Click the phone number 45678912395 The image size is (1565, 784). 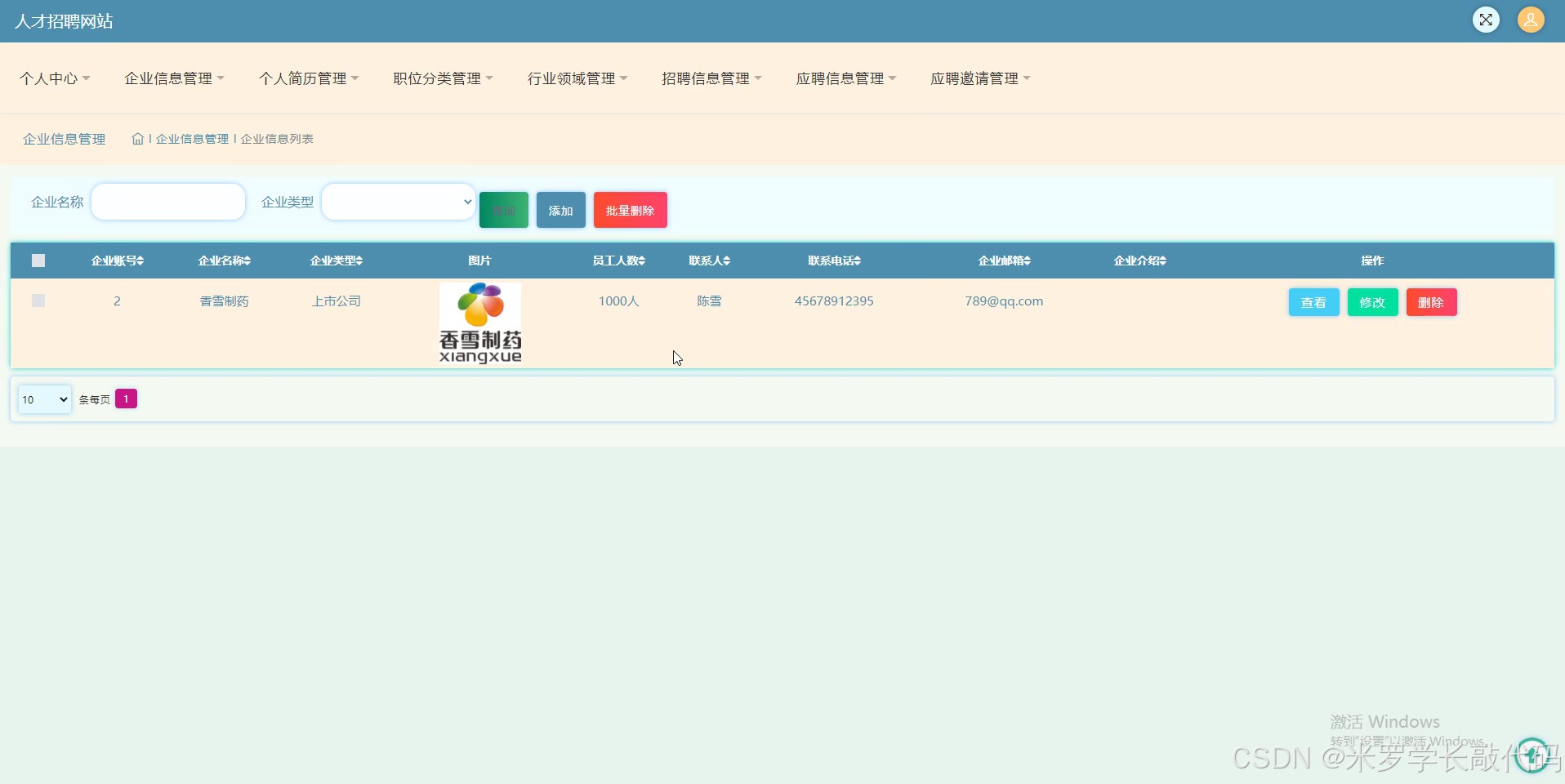pos(834,301)
